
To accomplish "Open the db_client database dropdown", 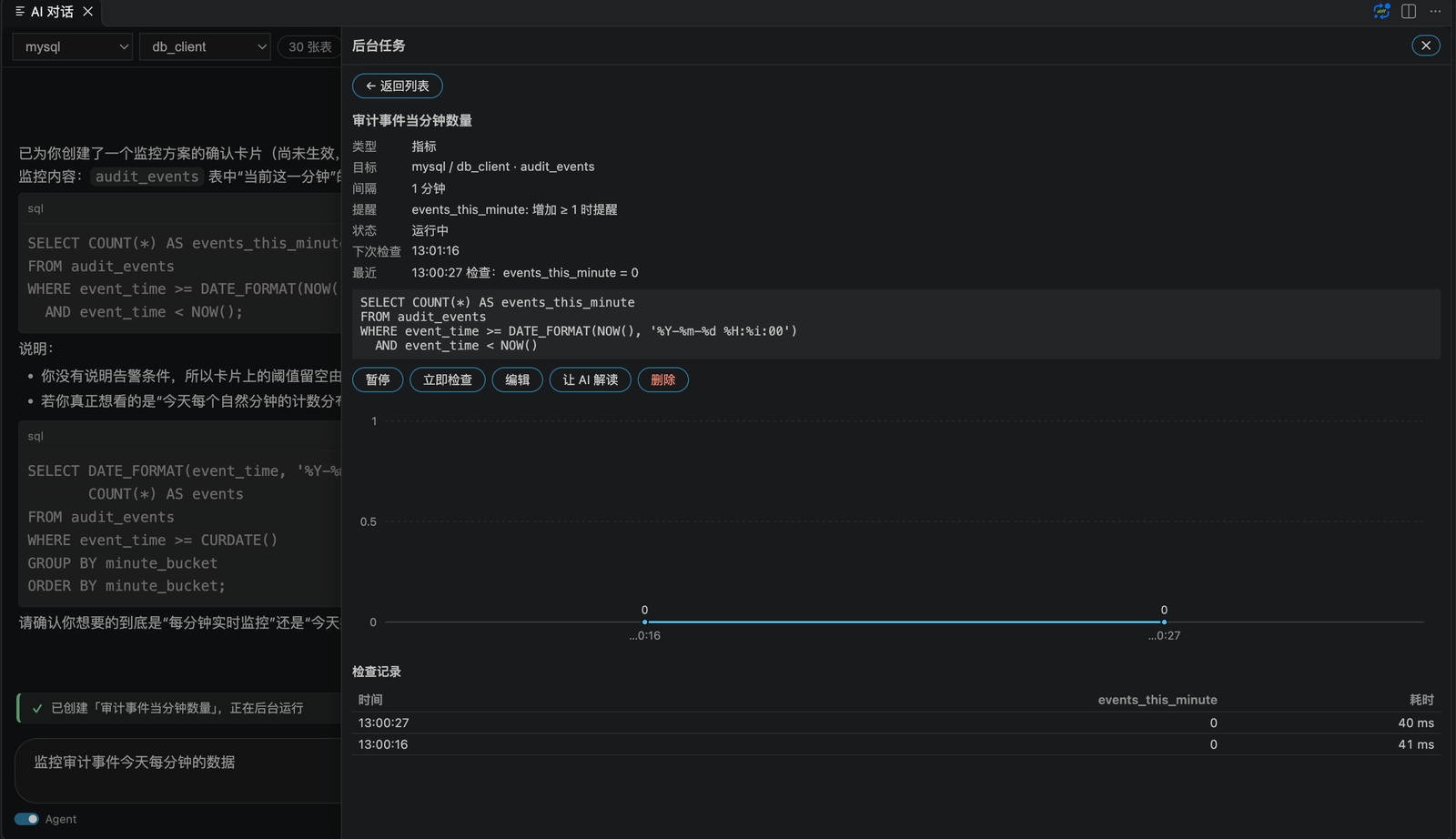I will coord(205,46).
